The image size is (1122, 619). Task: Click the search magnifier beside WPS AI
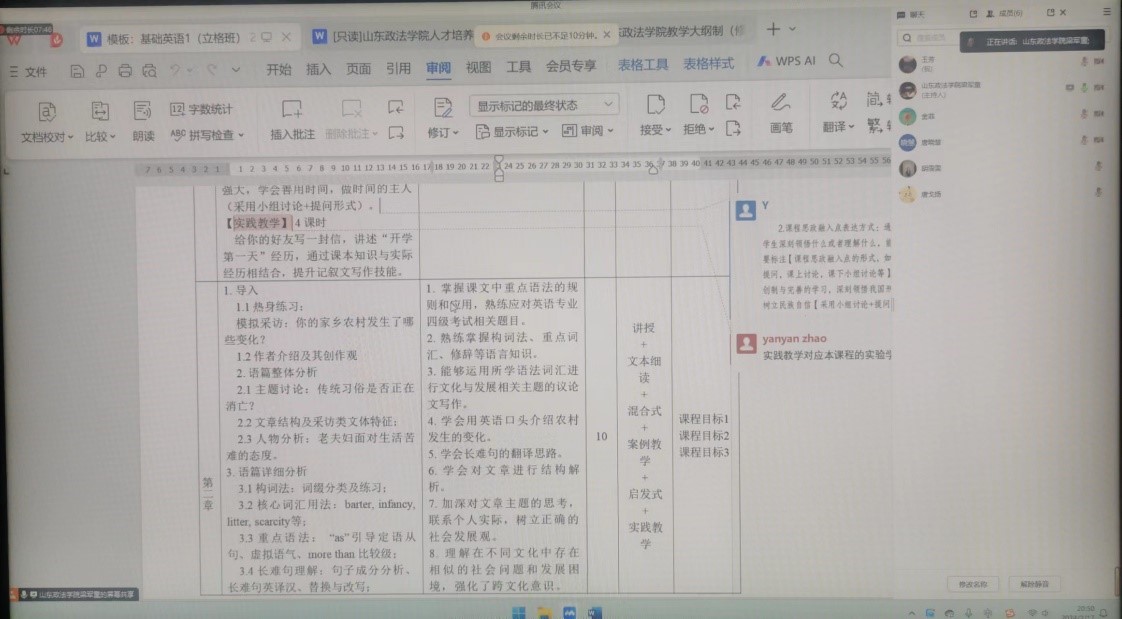click(836, 61)
